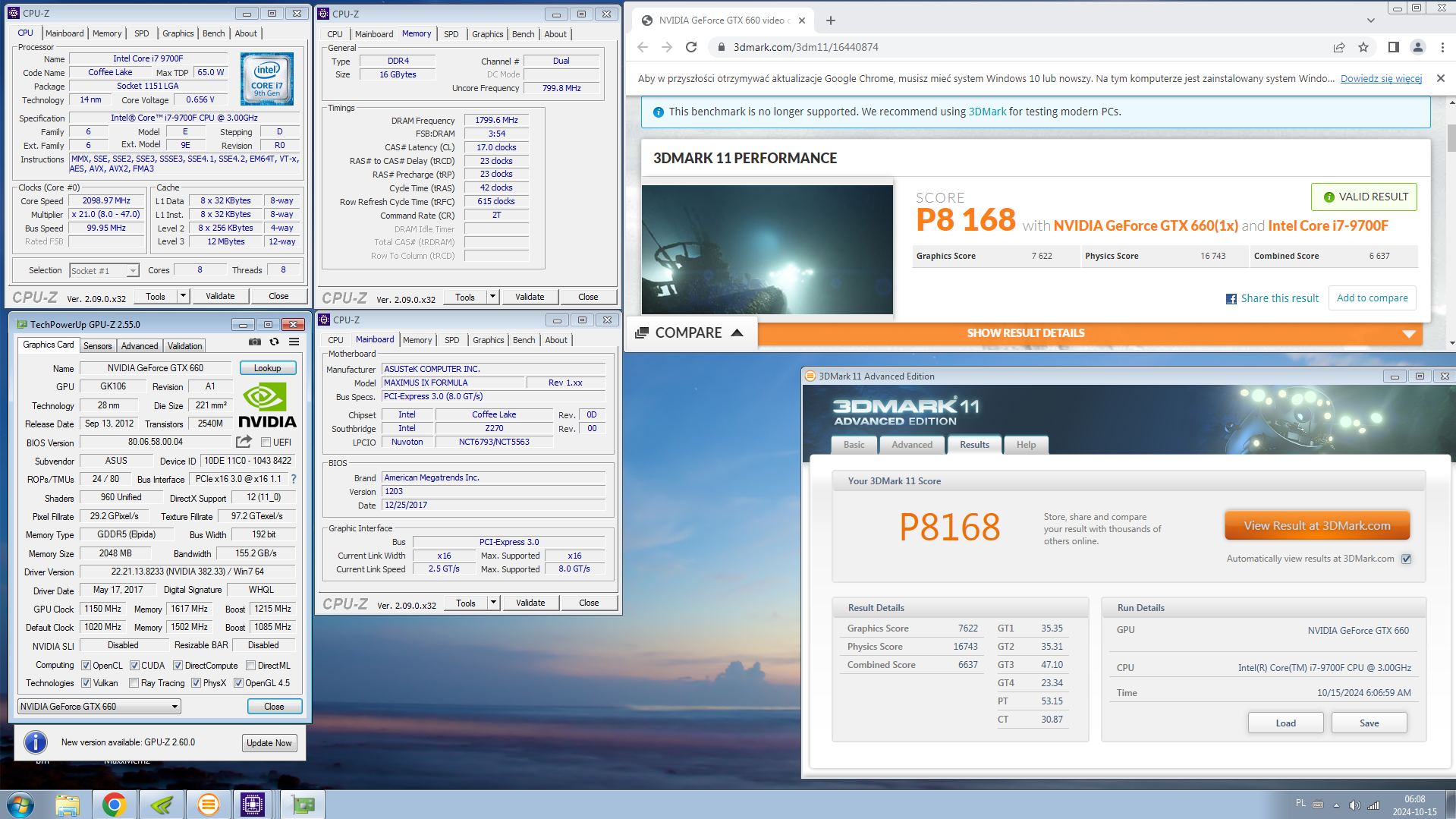The height and width of the screenshot is (819, 1456).
Task: Open the GPU-Z hamburger menu
Action: coord(294,342)
